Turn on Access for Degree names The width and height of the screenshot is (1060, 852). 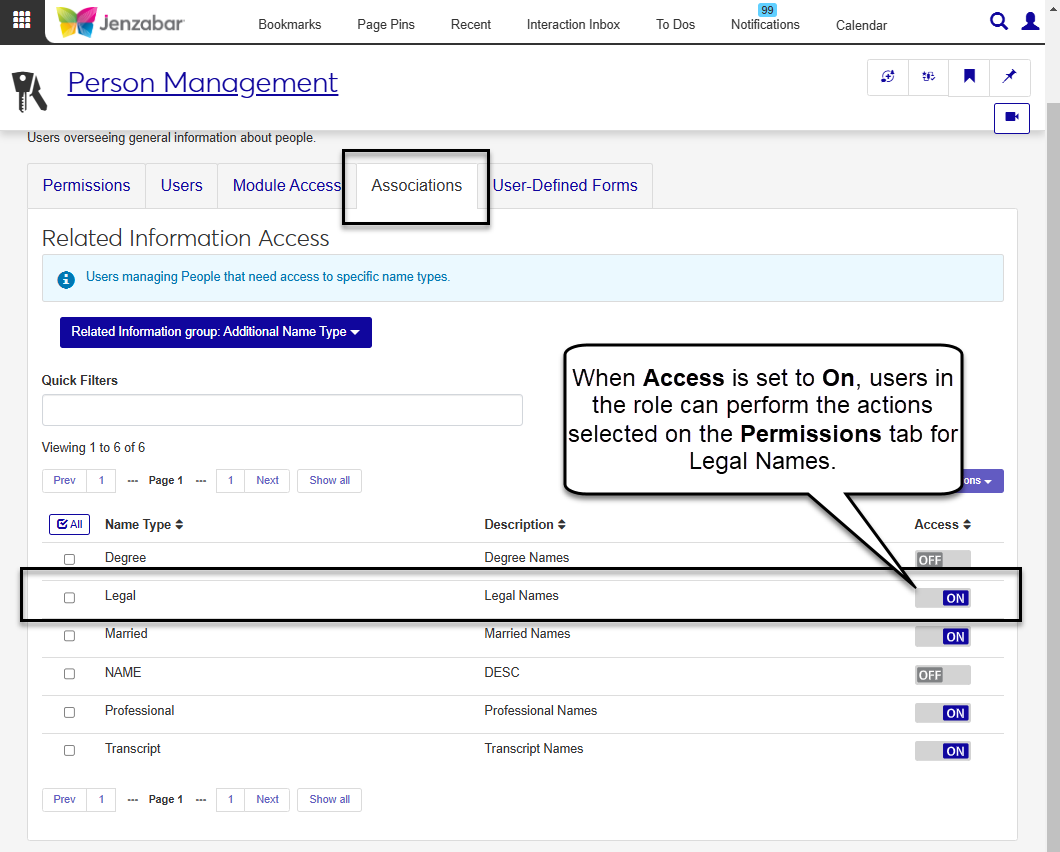click(x=942, y=560)
